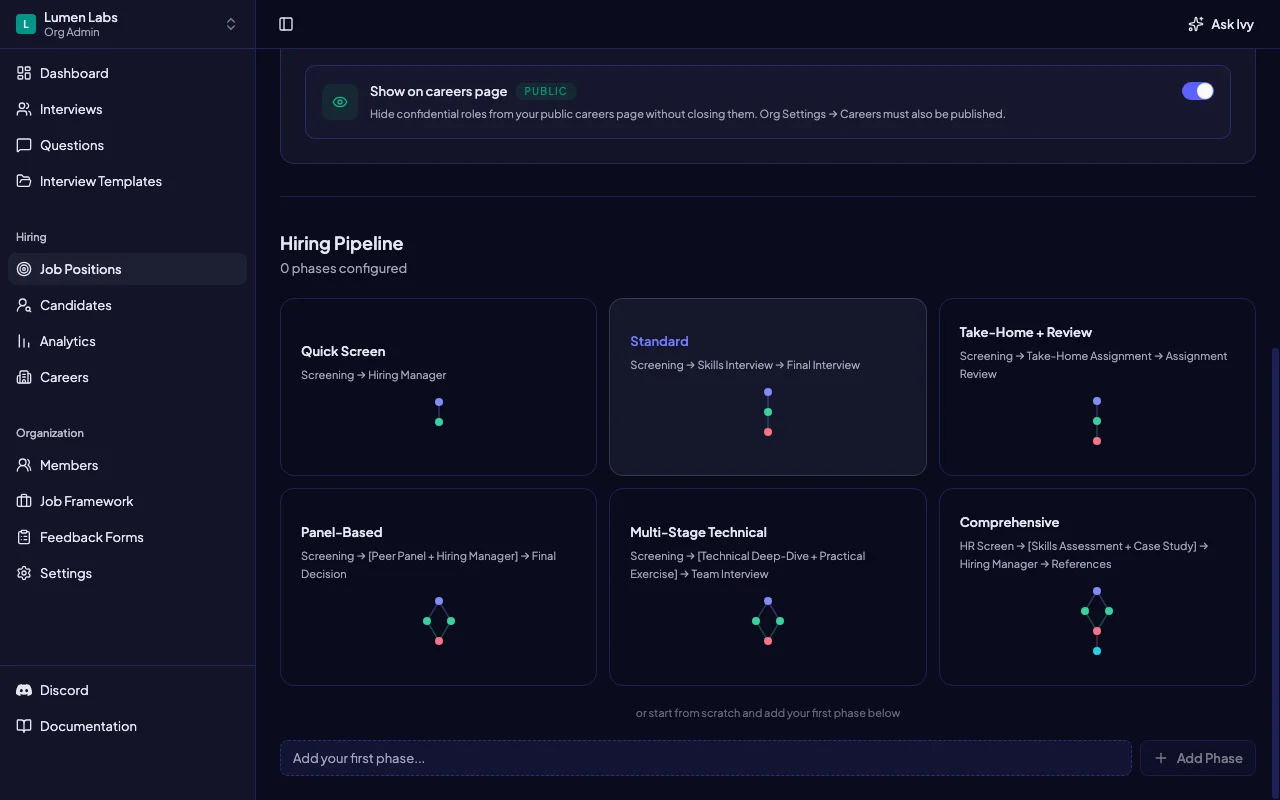
Task: Open Interview Templates
Action: tap(127, 181)
